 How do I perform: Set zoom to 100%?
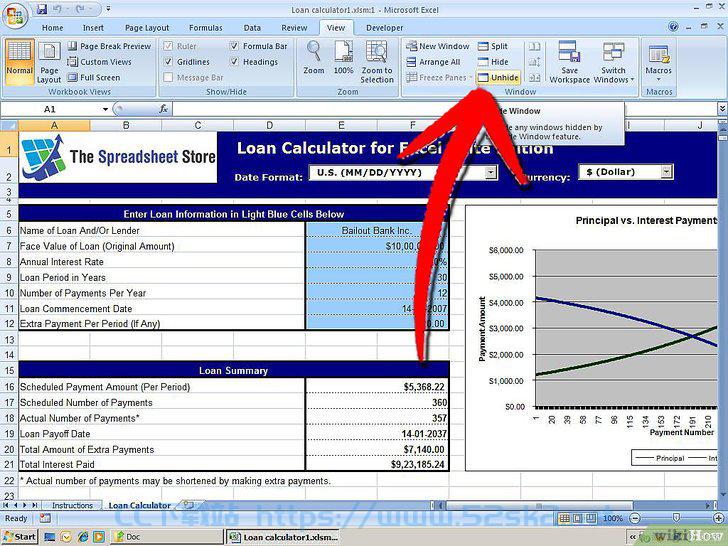tap(343, 58)
